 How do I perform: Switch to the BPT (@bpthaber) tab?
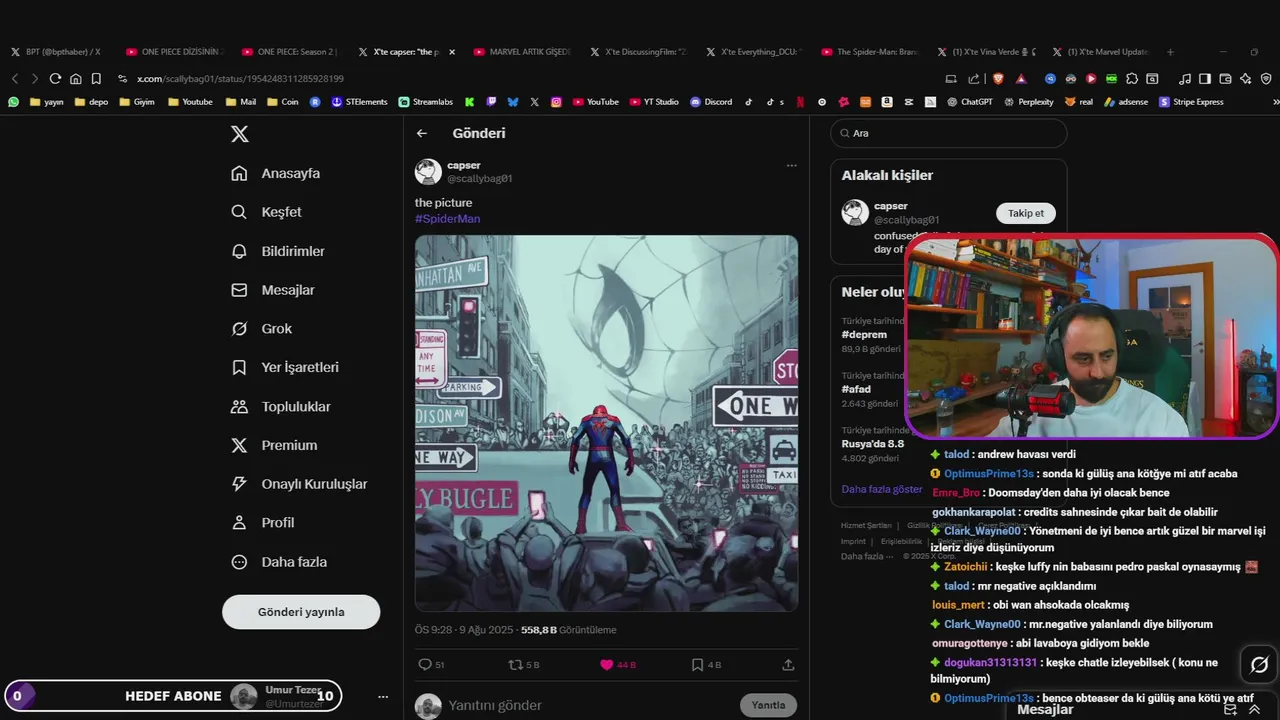click(56, 52)
